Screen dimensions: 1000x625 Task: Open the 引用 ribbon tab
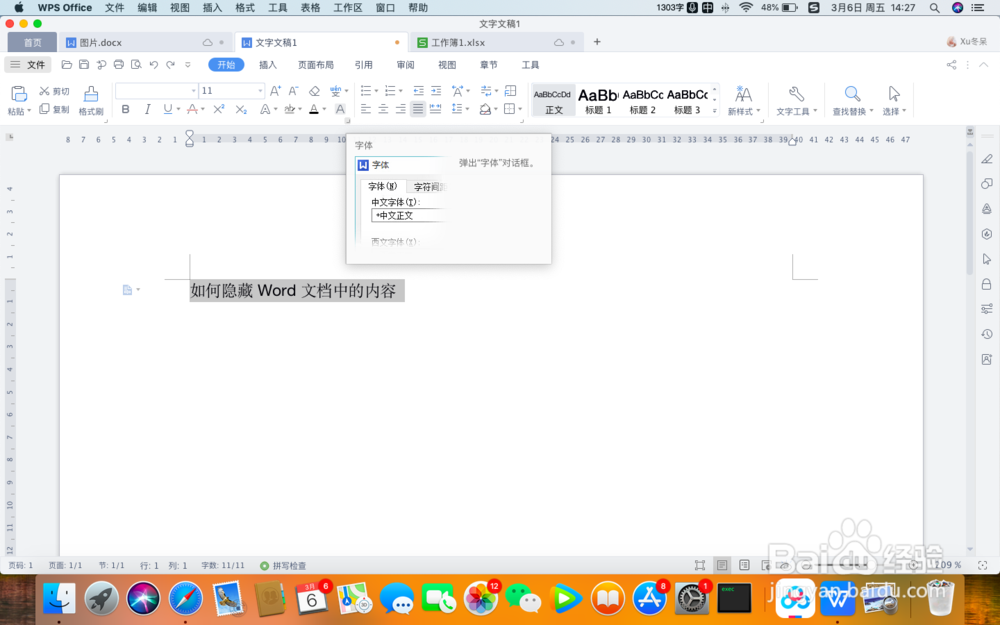pyautogui.click(x=364, y=64)
